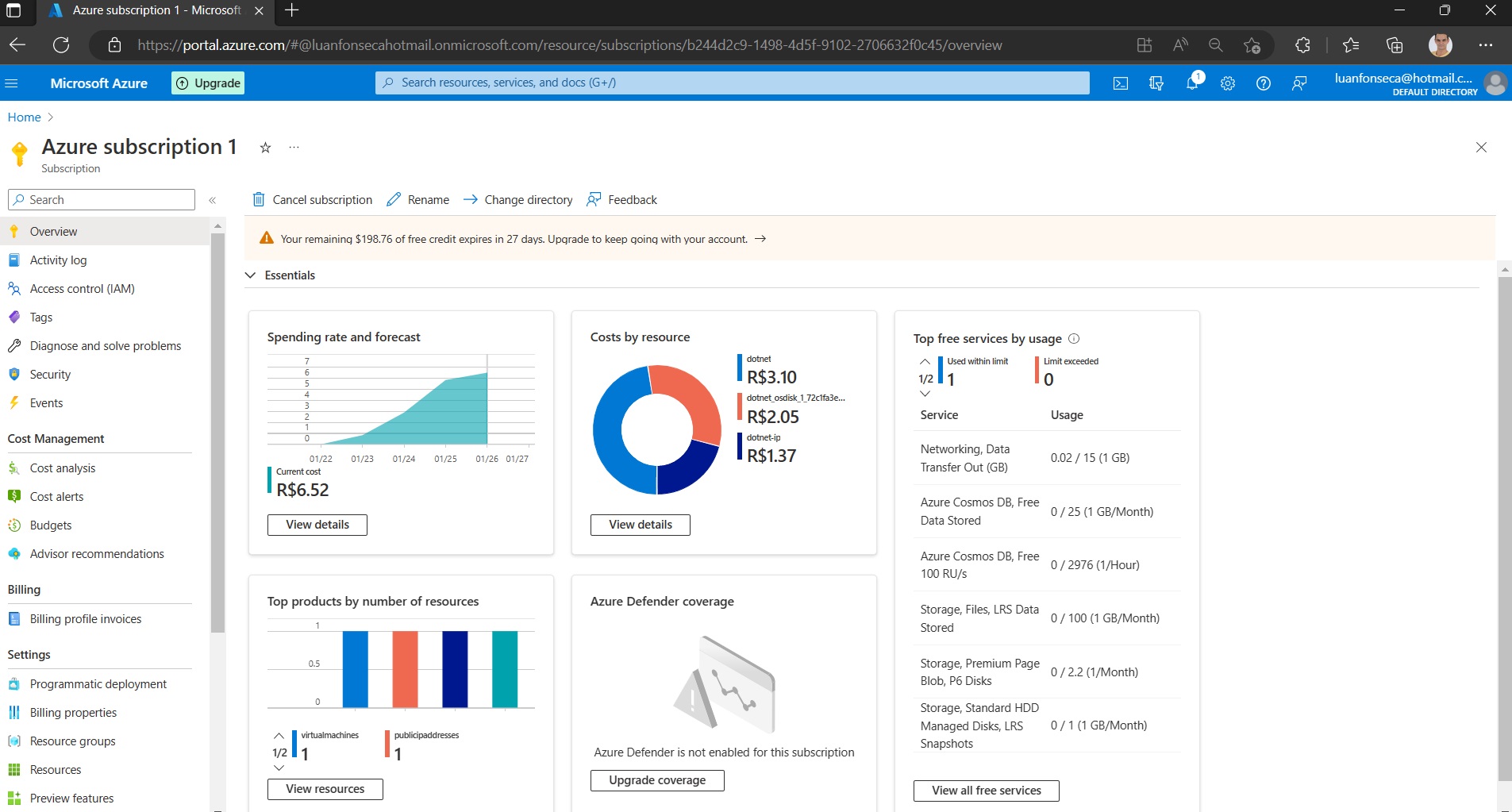The image size is (1512, 812).
Task: Click the green Upgrade button
Action: coord(208,83)
